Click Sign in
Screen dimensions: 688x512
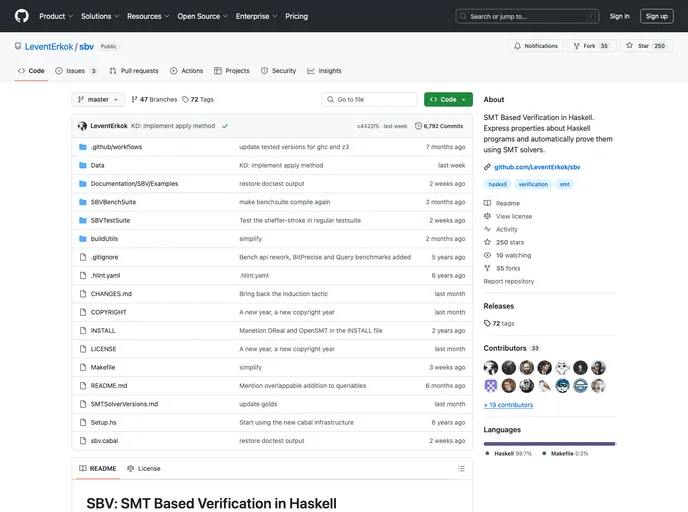(619, 16)
